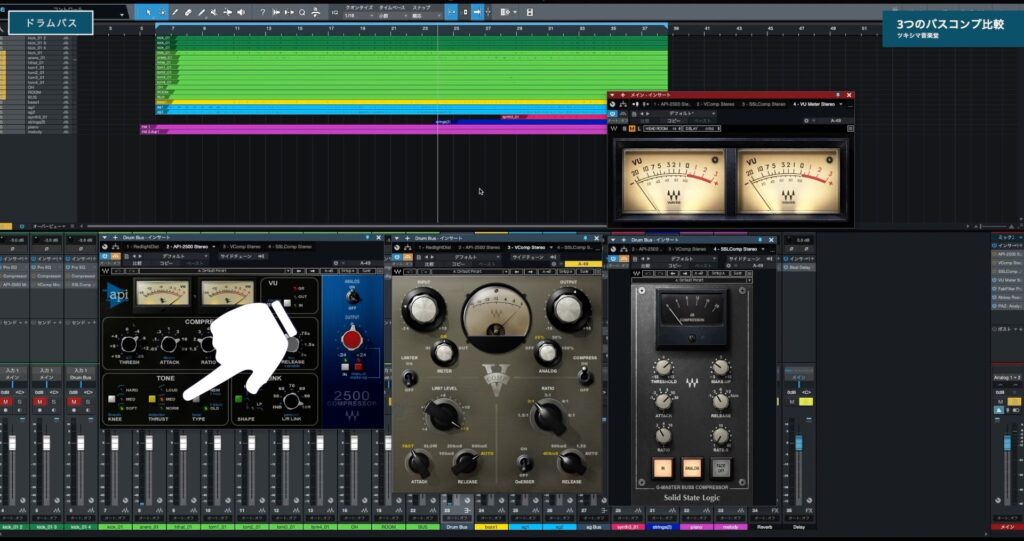
Task: Click the ANALOG knob on API-2500
Action: [x=353, y=296]
